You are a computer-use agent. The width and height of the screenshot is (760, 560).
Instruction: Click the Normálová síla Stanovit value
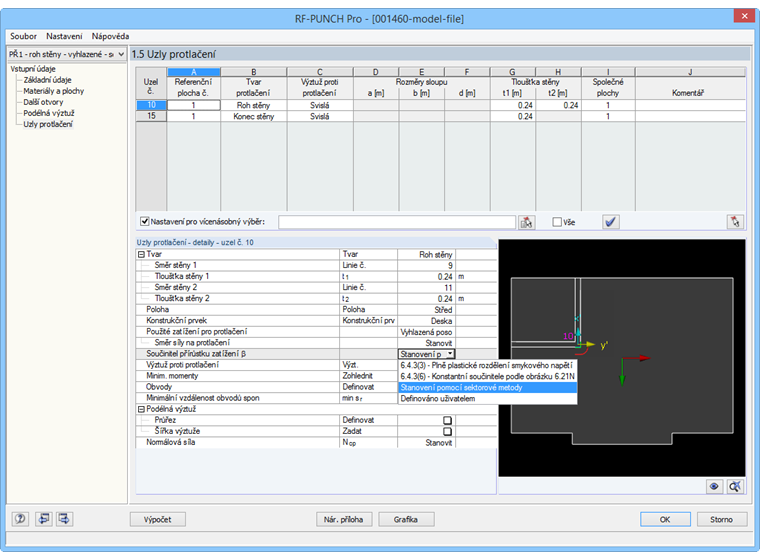point(427,443)
